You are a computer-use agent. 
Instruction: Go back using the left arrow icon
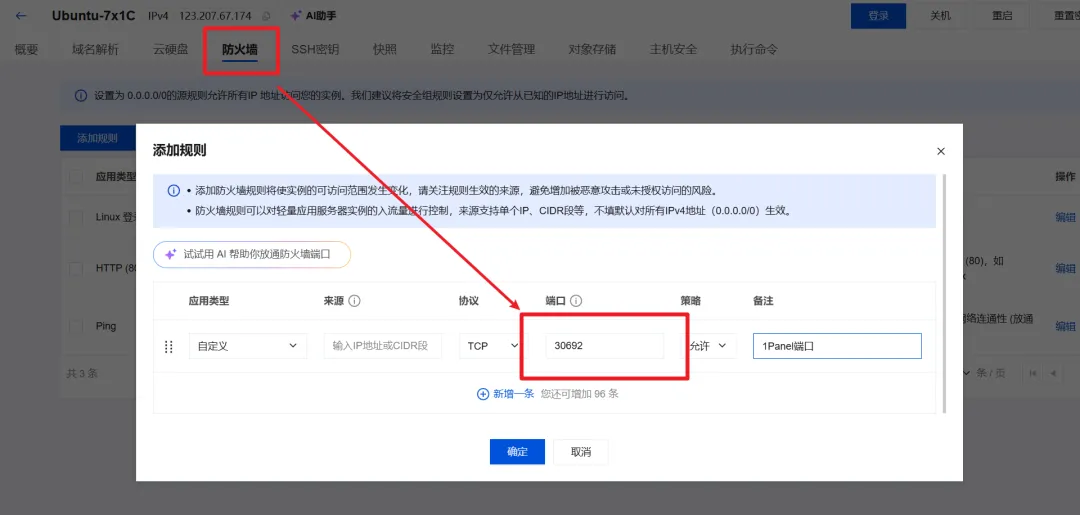(21, 16)
